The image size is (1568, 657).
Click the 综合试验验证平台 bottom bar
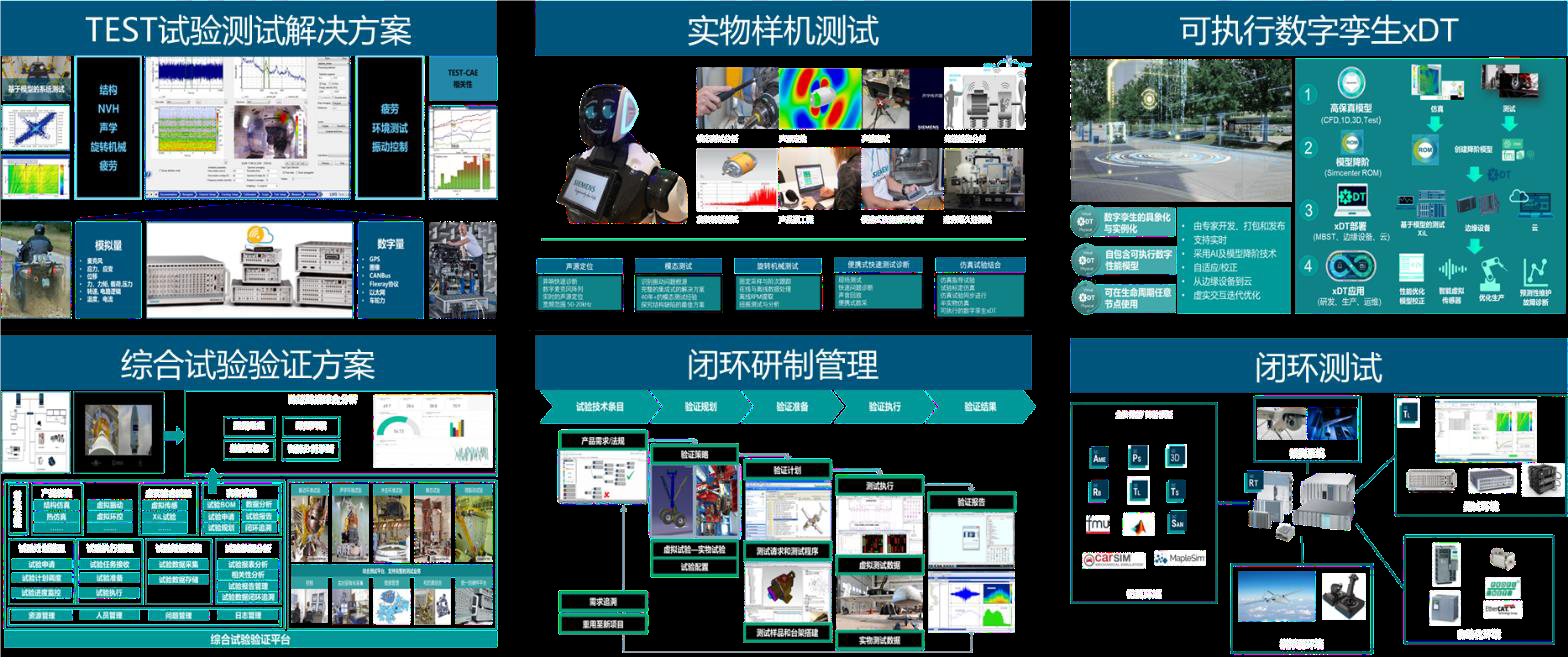[x=250, y=639]
